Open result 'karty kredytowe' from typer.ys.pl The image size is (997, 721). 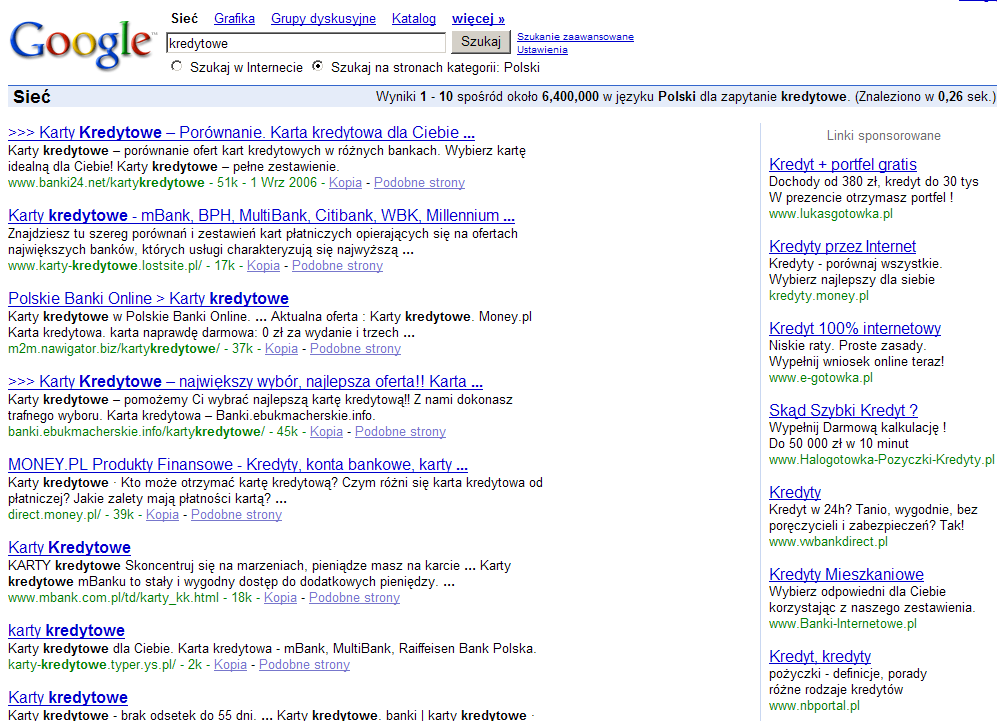coord(66,631)
